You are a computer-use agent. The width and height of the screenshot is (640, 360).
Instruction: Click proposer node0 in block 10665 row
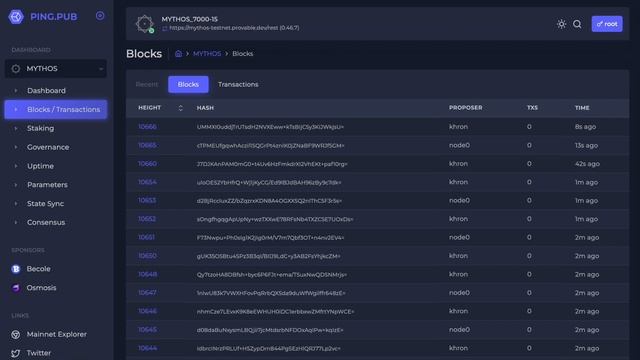(460, 145)
